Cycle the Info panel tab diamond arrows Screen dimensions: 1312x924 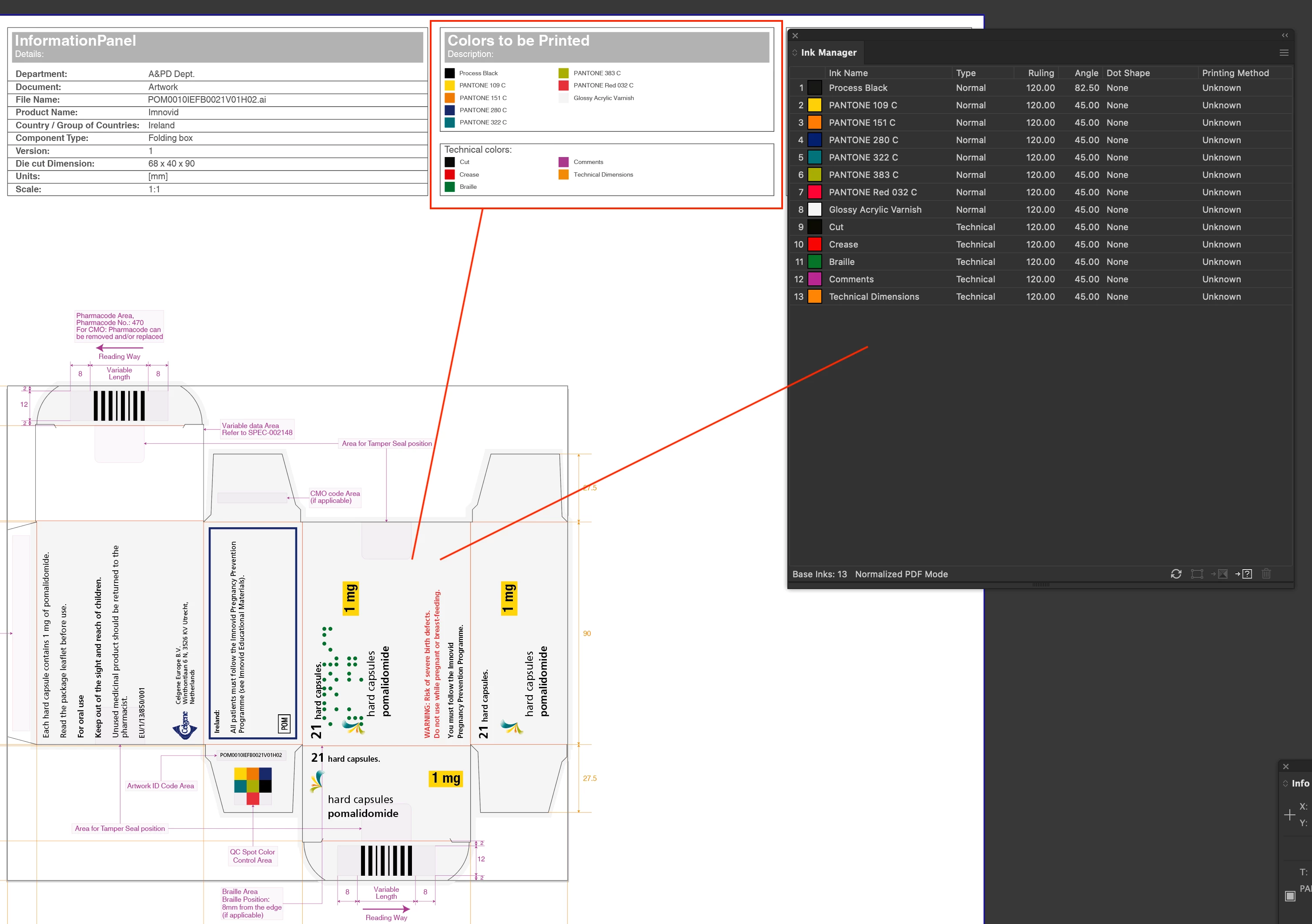click(1286, 783)
